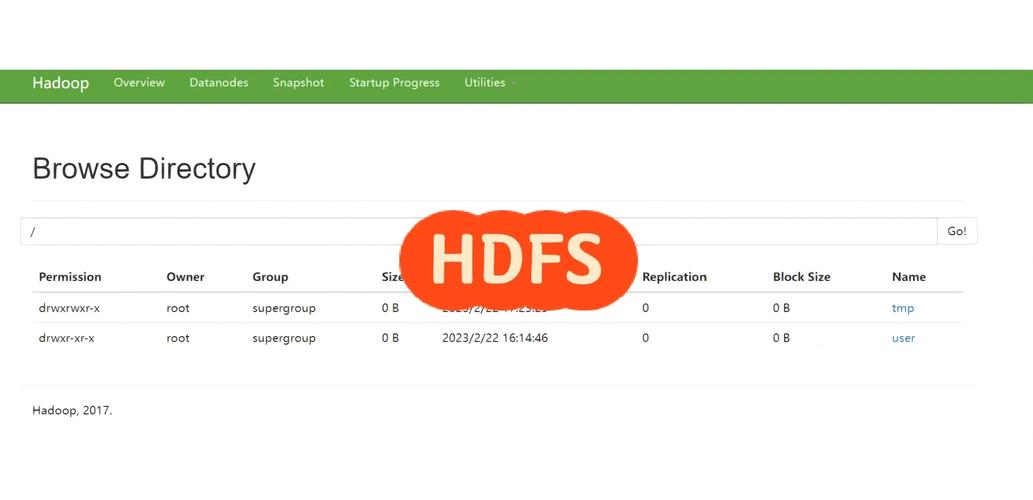Select the Owner column header
The width and height of the screenshot is (1033, 500).
pos(185,277)
